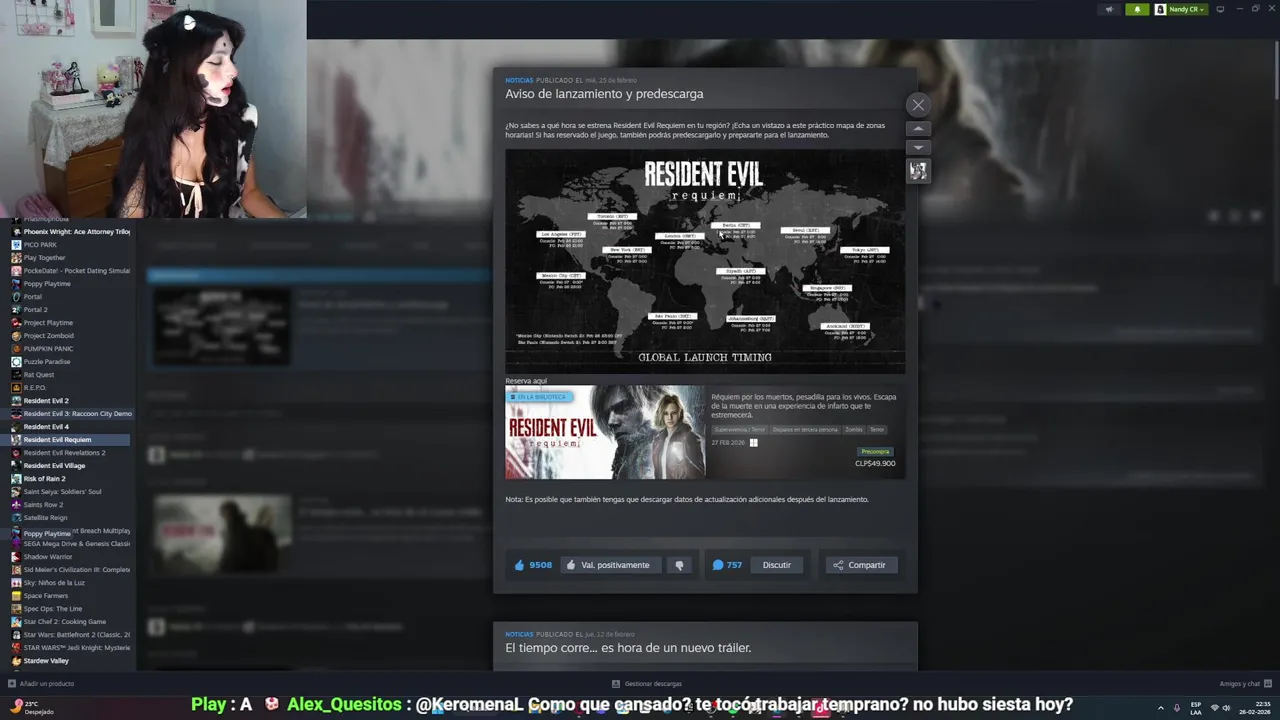
Task: Select Space Farmers in library list
Action: (70, 596)
